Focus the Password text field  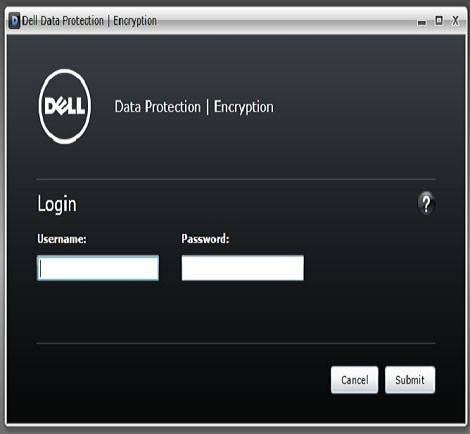[243, 268]
